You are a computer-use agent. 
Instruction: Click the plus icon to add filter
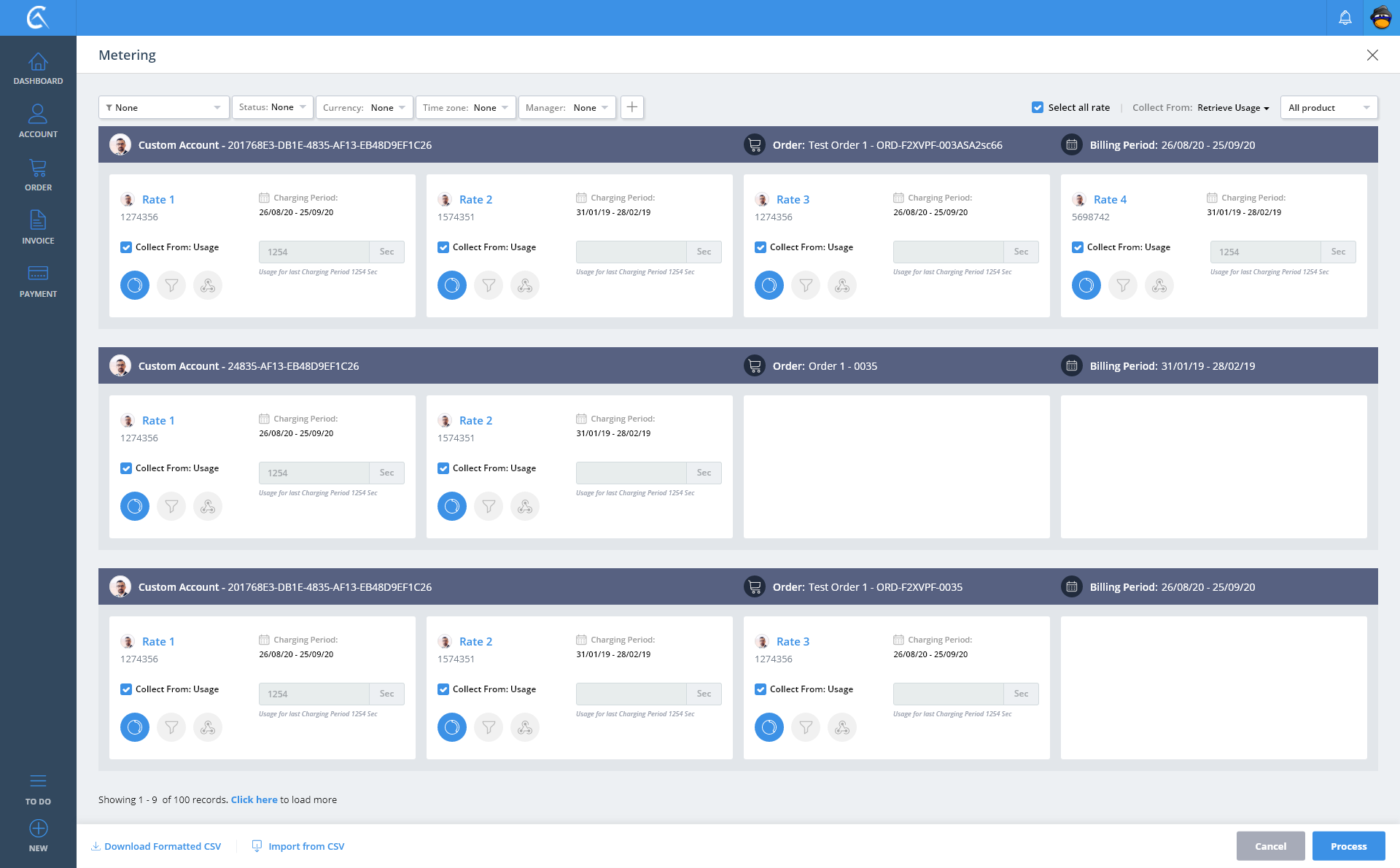(632, 107)
